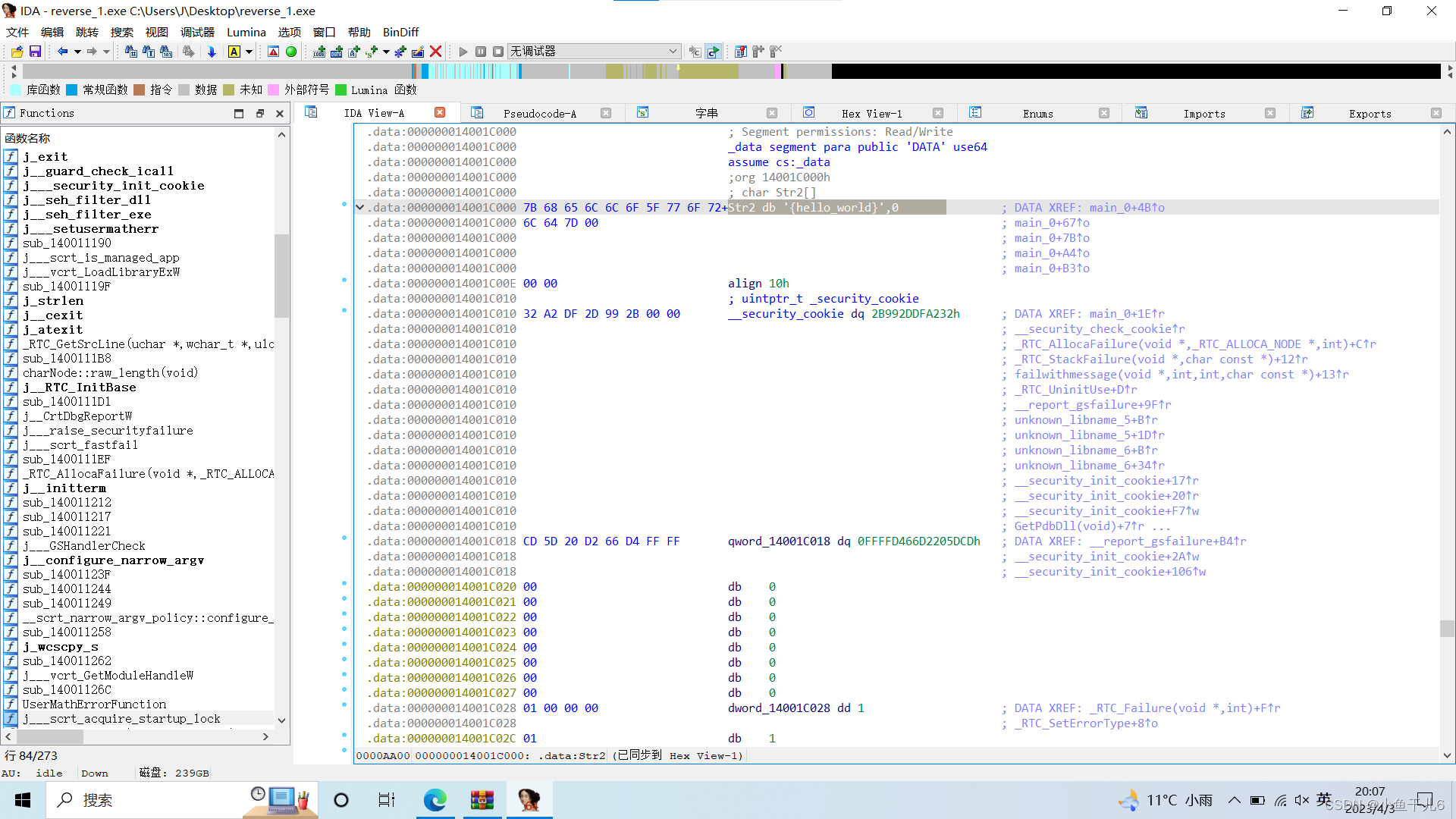Click the open file icon
Screen dimensions: 1456x819
coord(17,52)
